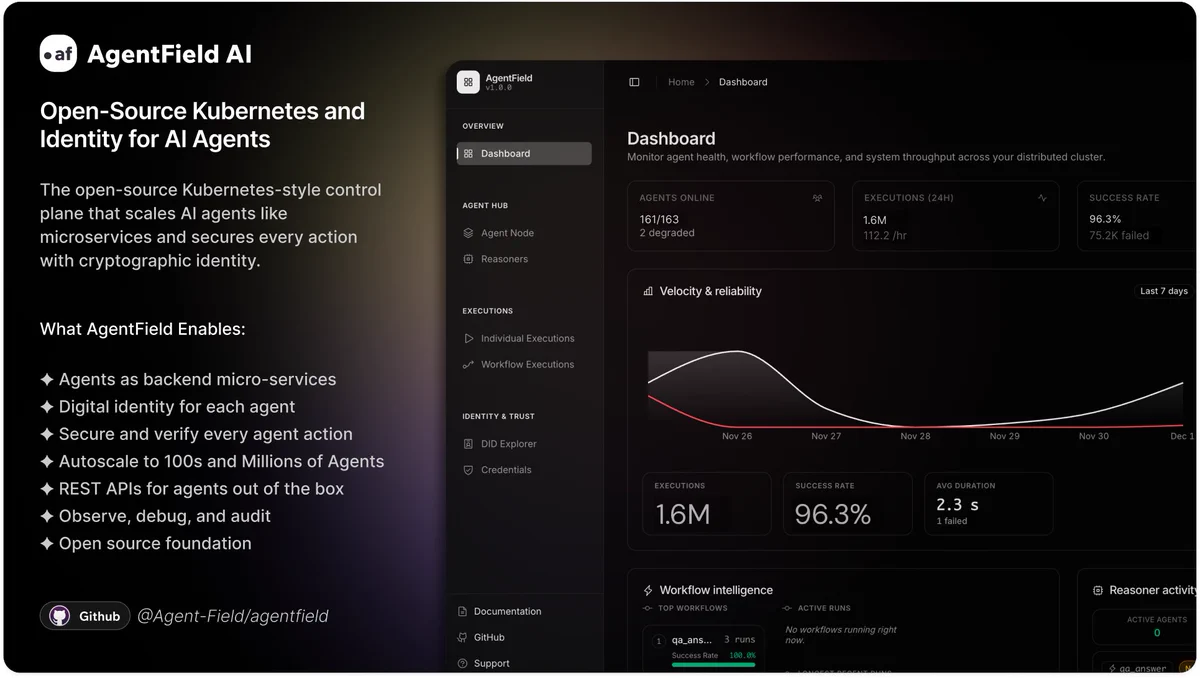Screen dimensions: 1200x678
Task: Click the Active Agents count 0
Action: click(1157, 633)
